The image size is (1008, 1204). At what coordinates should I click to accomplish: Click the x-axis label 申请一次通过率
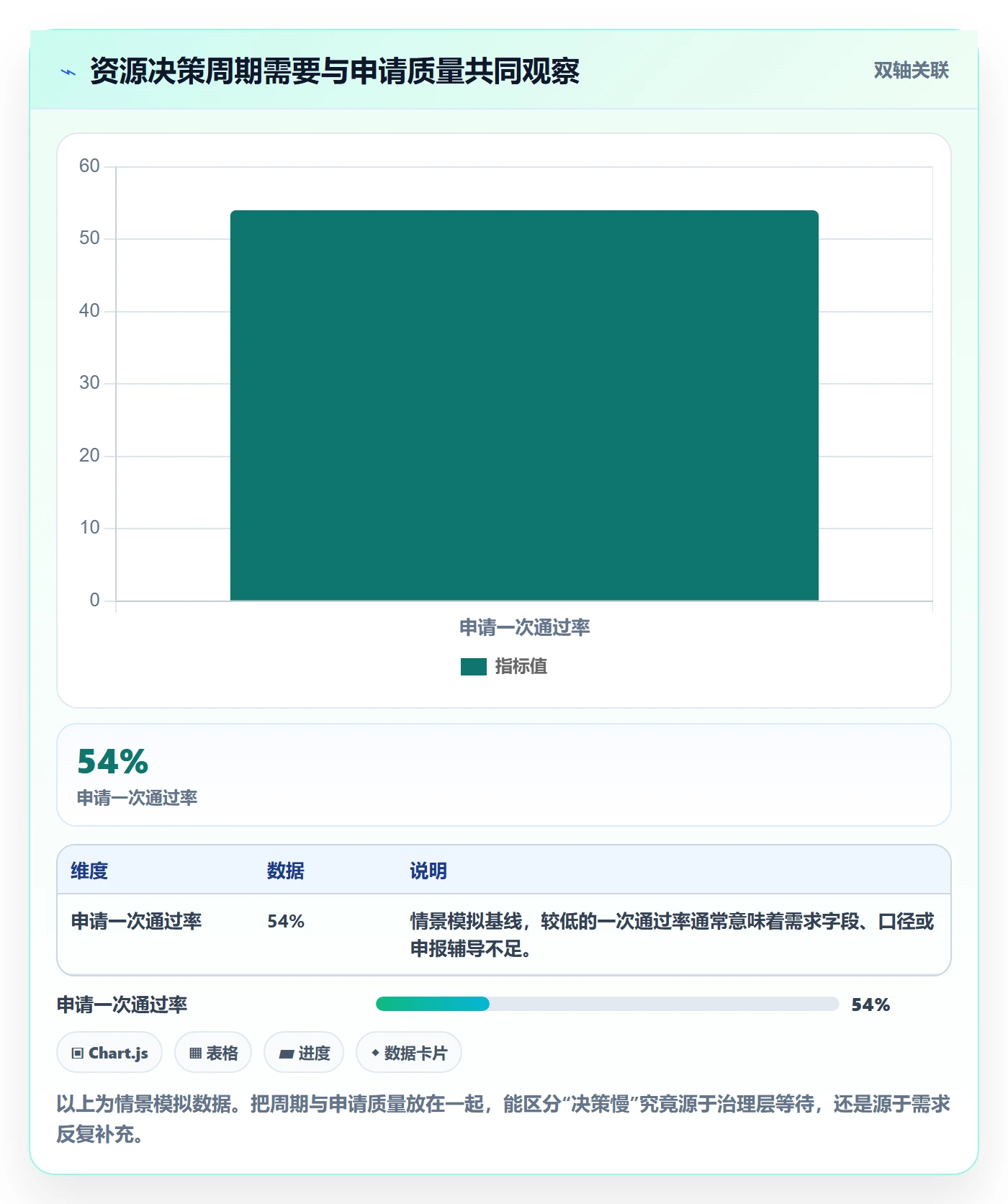pyautogui.click(x=525, y=628)
